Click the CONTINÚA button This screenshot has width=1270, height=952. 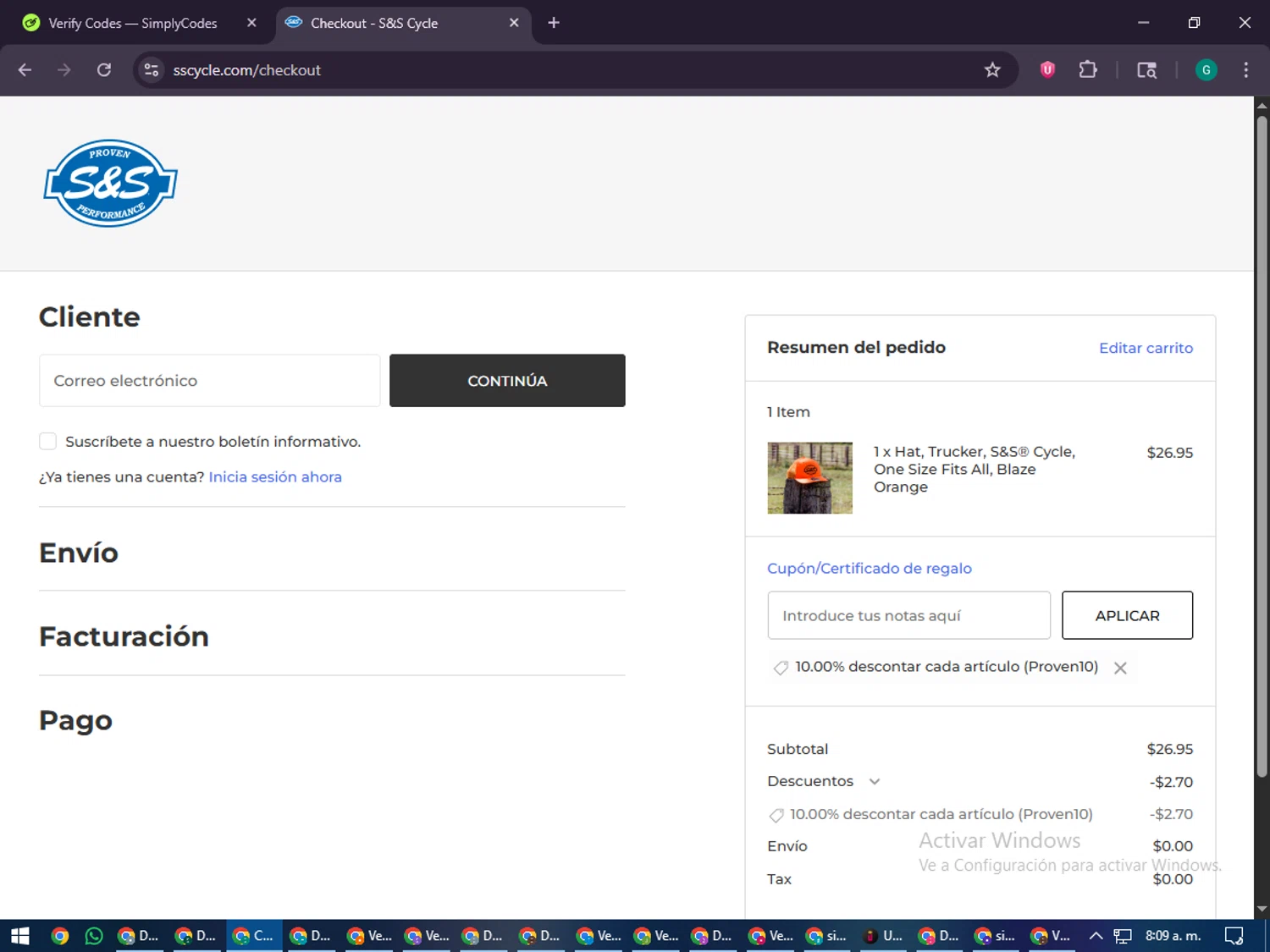click(x=507, y=381)
